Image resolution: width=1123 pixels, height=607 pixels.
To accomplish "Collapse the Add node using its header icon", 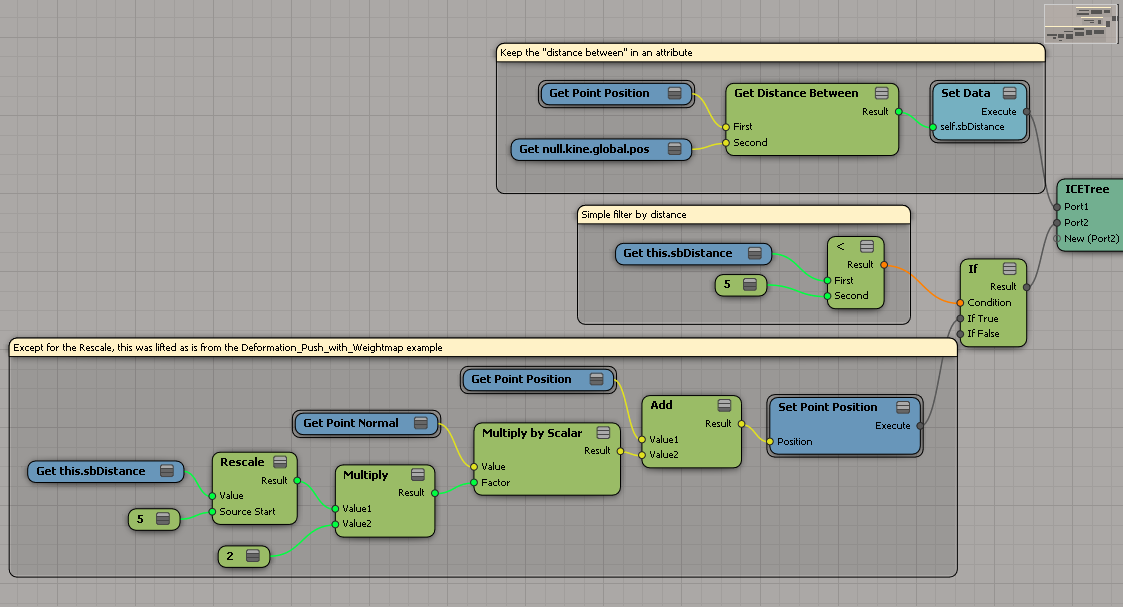I will pos(725,405).
